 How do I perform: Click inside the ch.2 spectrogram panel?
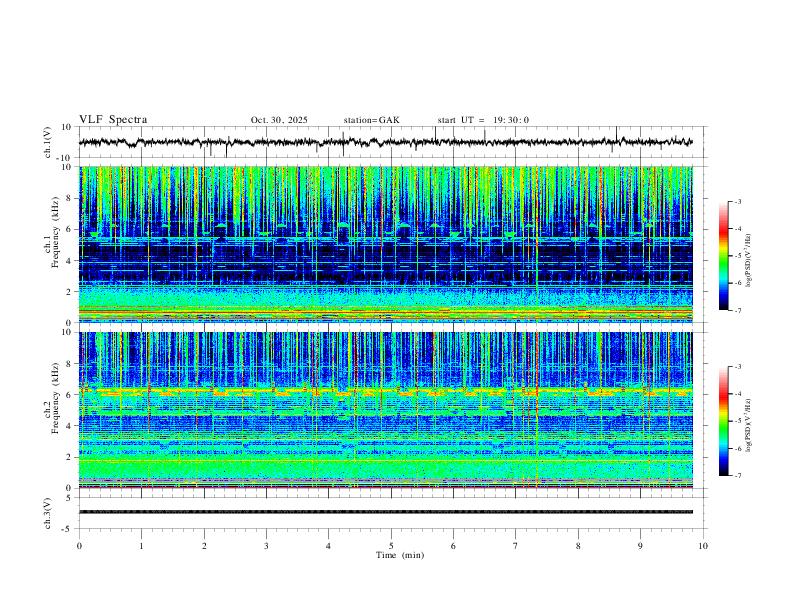pos(386,410)
